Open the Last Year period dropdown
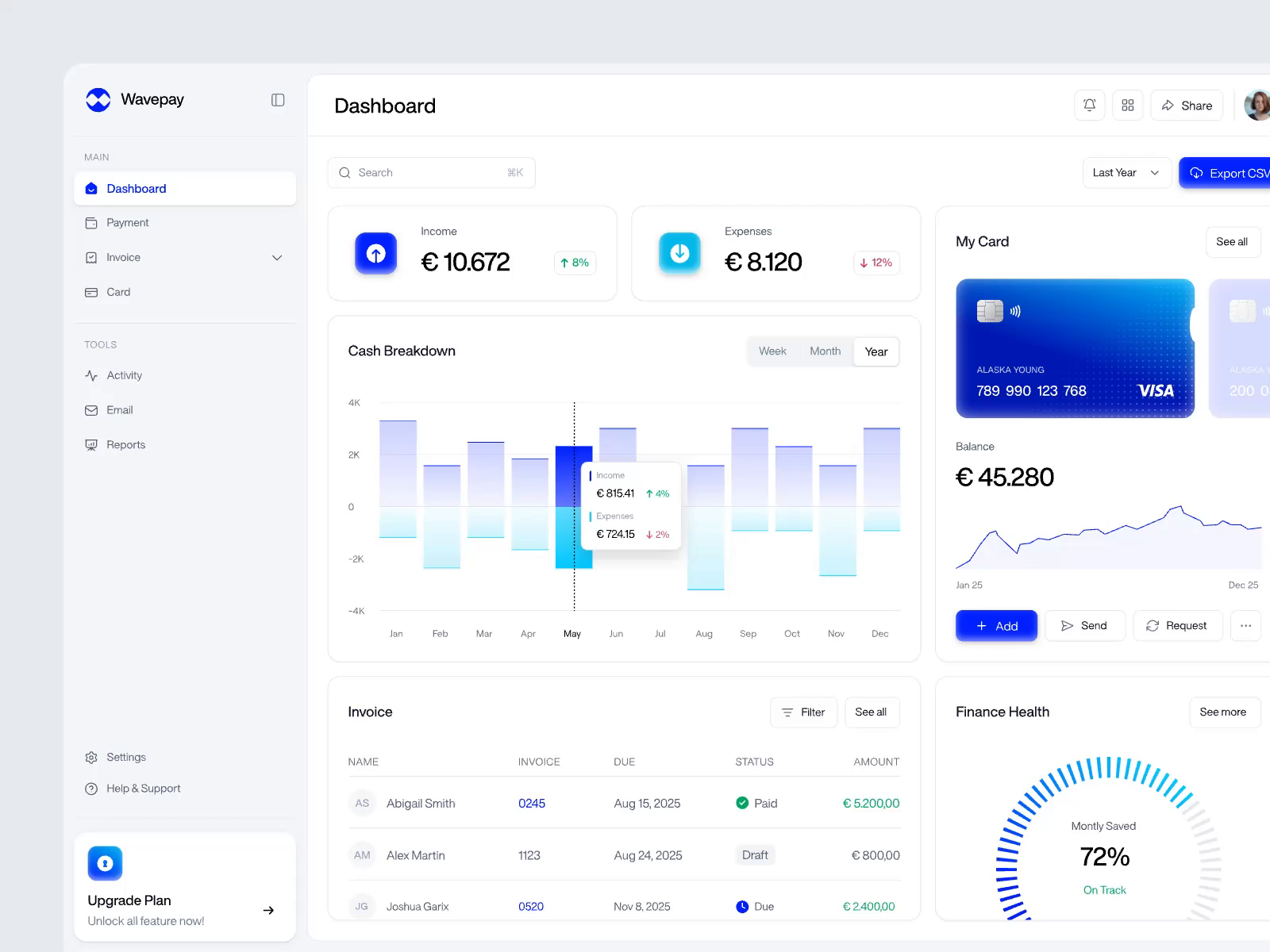This screenshot has height=952, width=1270. [1127, 173]
